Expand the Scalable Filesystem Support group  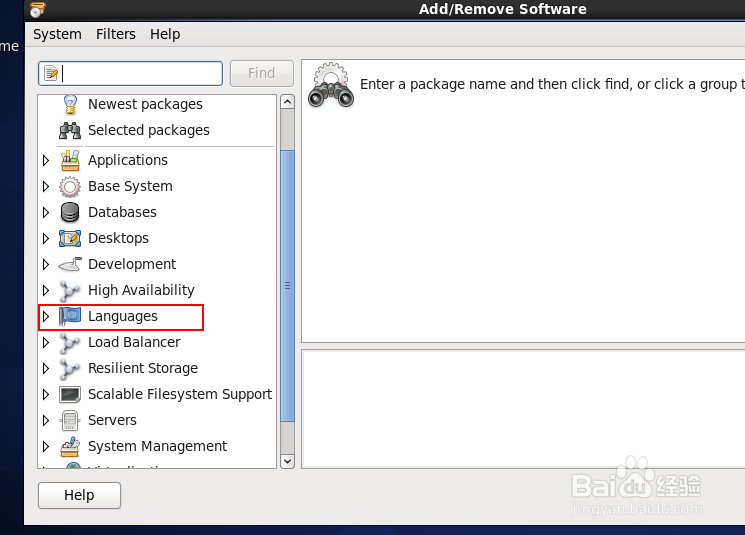pos(46,394)
